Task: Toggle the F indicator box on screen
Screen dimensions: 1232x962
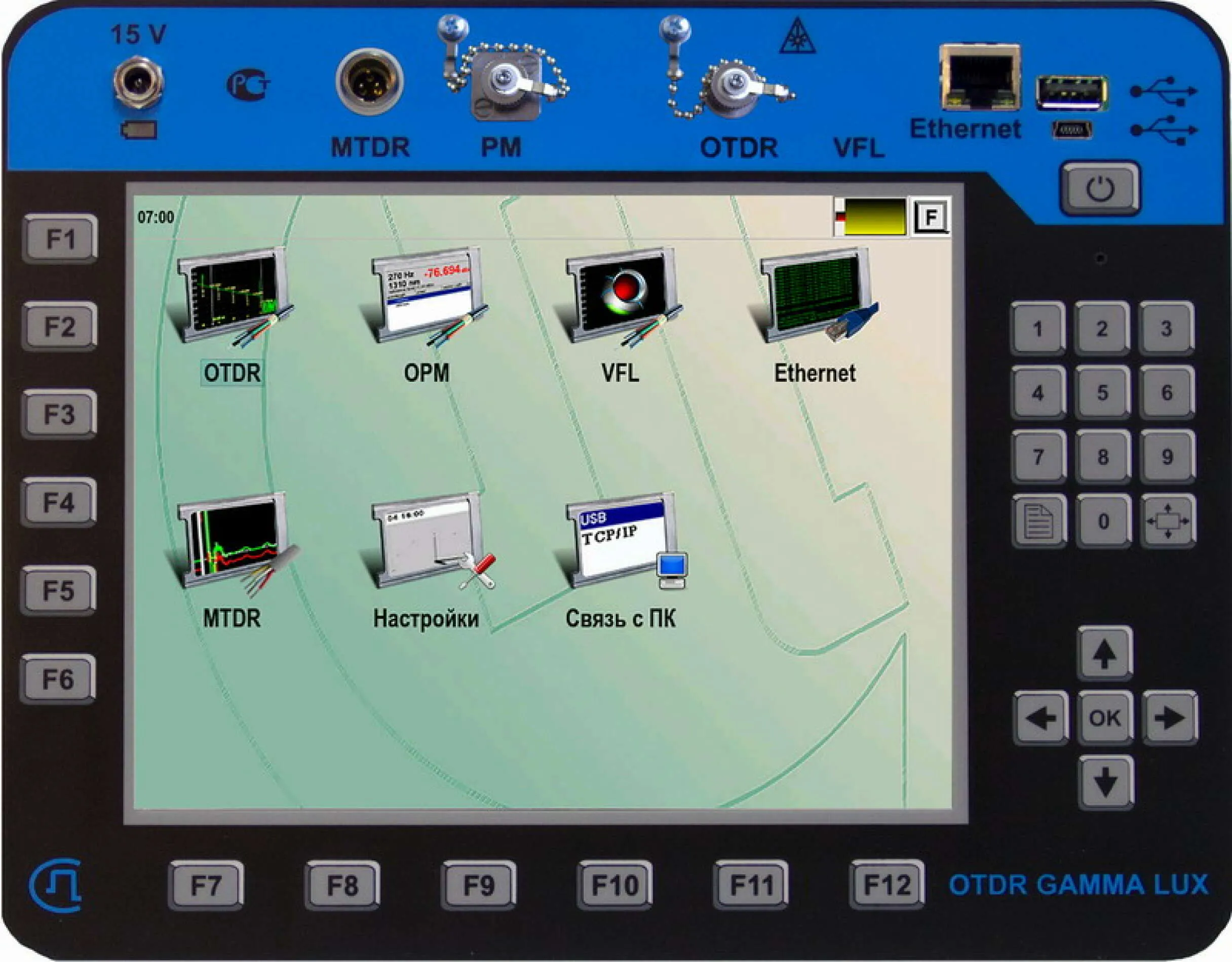Action: [x=931, y=217]
